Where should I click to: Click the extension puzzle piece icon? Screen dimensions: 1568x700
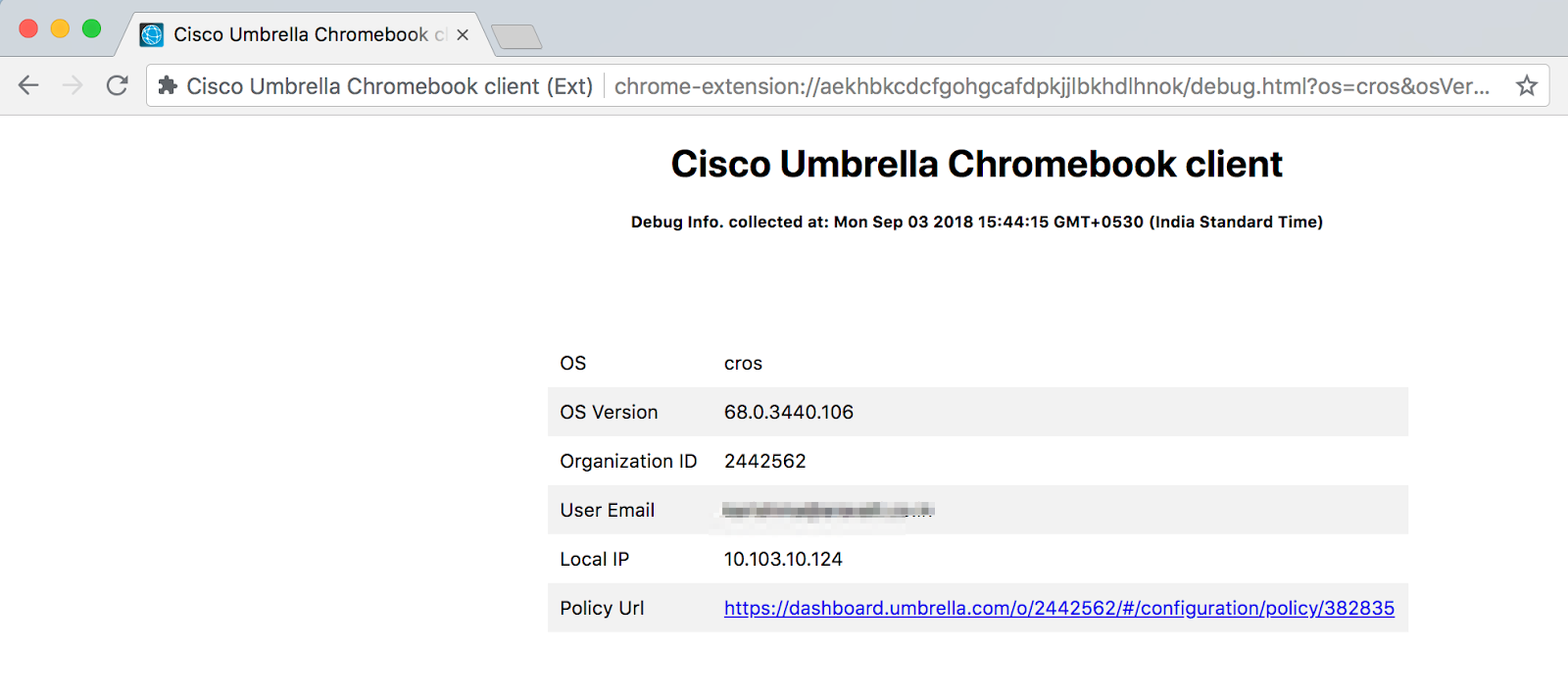coord(168,86)
